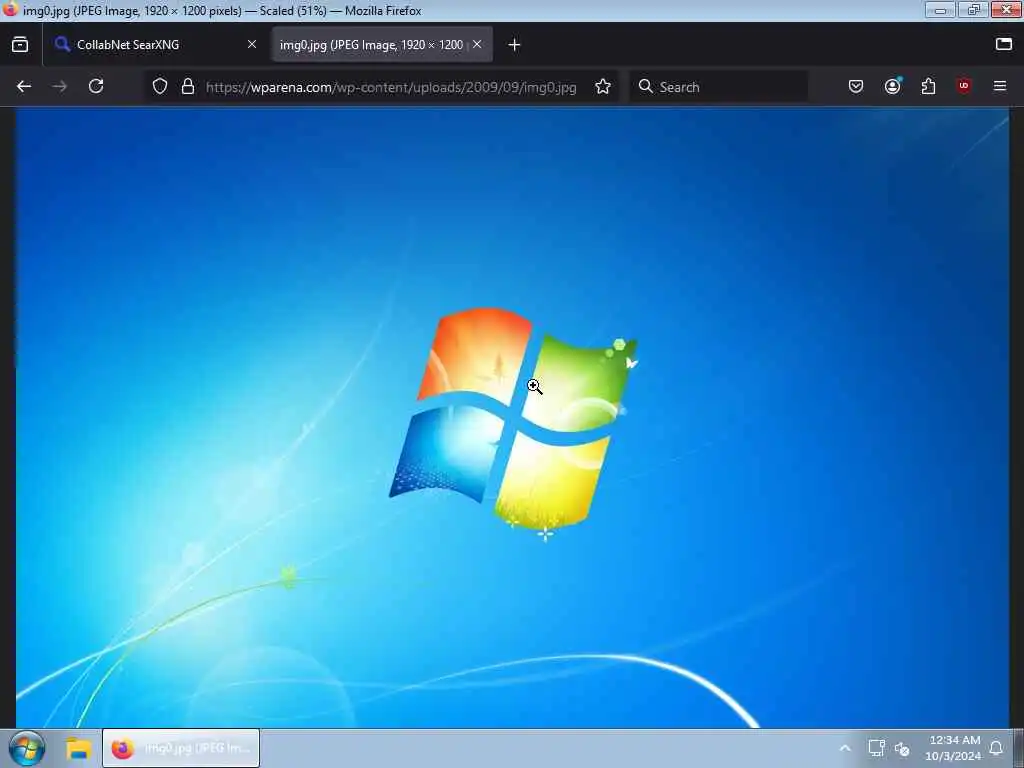Image resolution: width=1024 pixels, height=768 pixels.
Task: Open the Extensions puzzle-piece menu
Action: point(928,86)
